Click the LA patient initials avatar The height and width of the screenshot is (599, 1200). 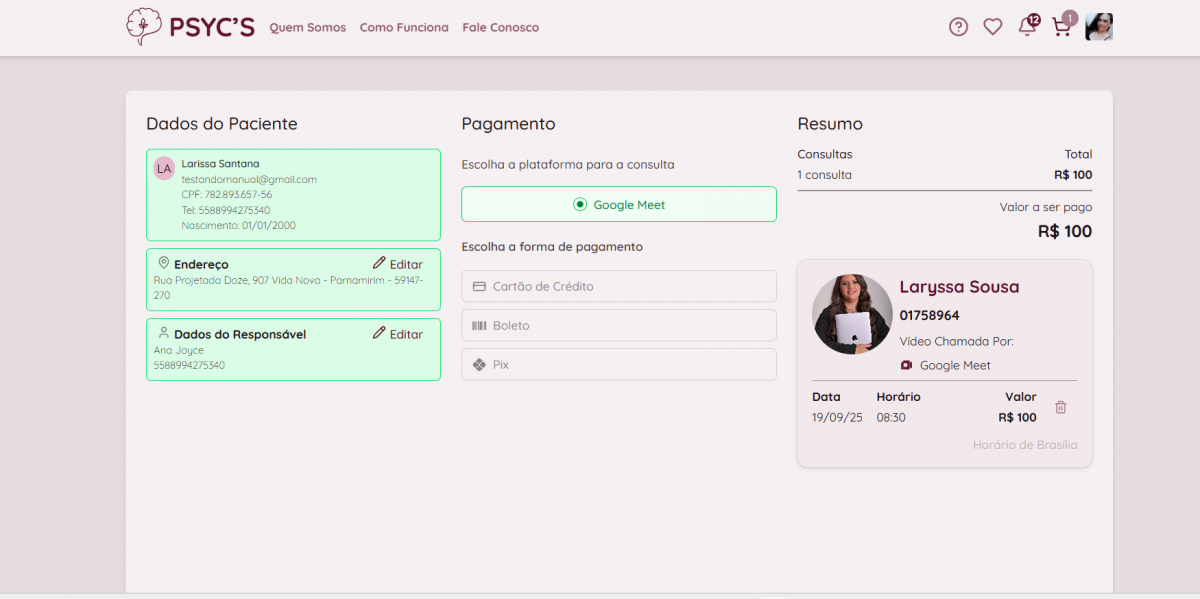pos(164,168)
